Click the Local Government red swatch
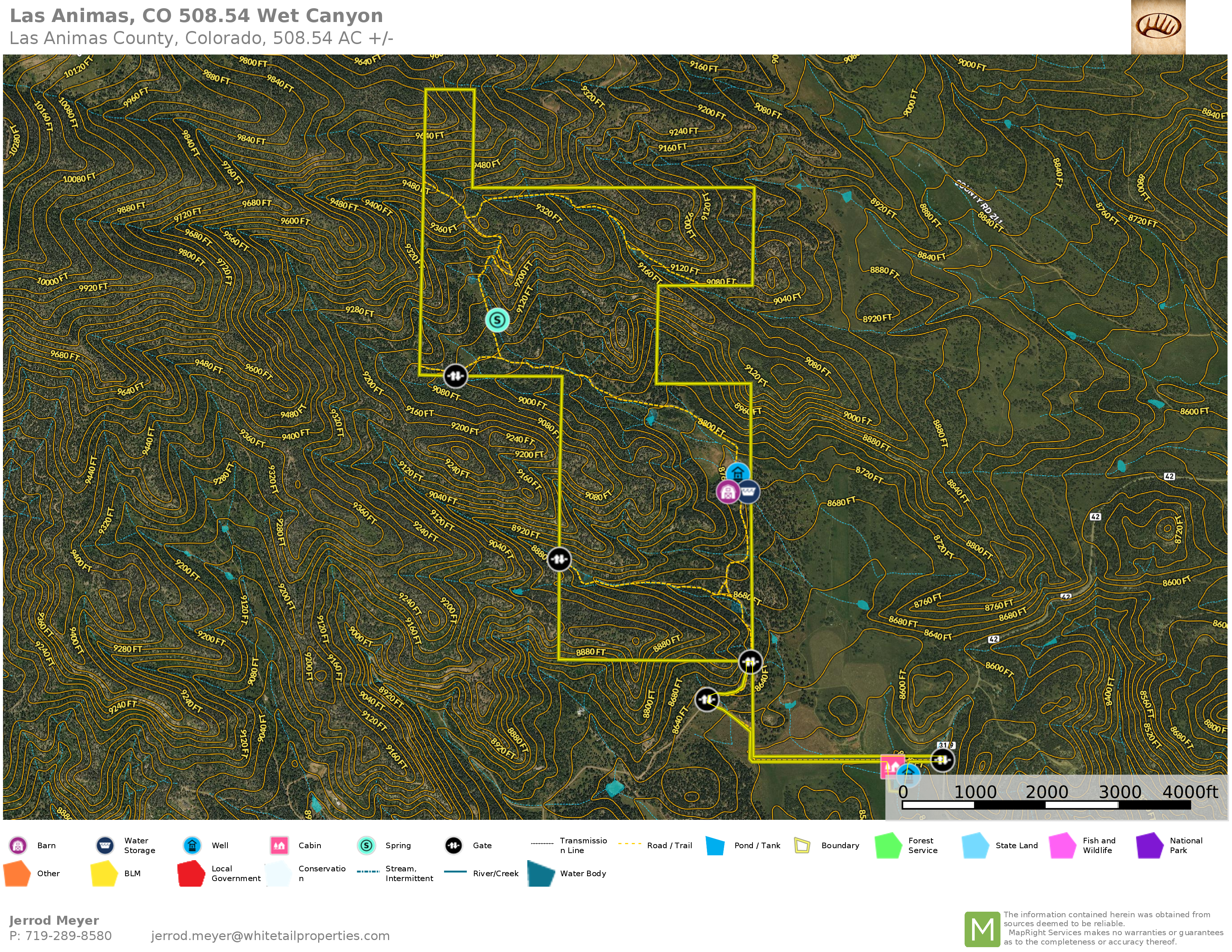The image size is (1232, 952). point(191,874)
